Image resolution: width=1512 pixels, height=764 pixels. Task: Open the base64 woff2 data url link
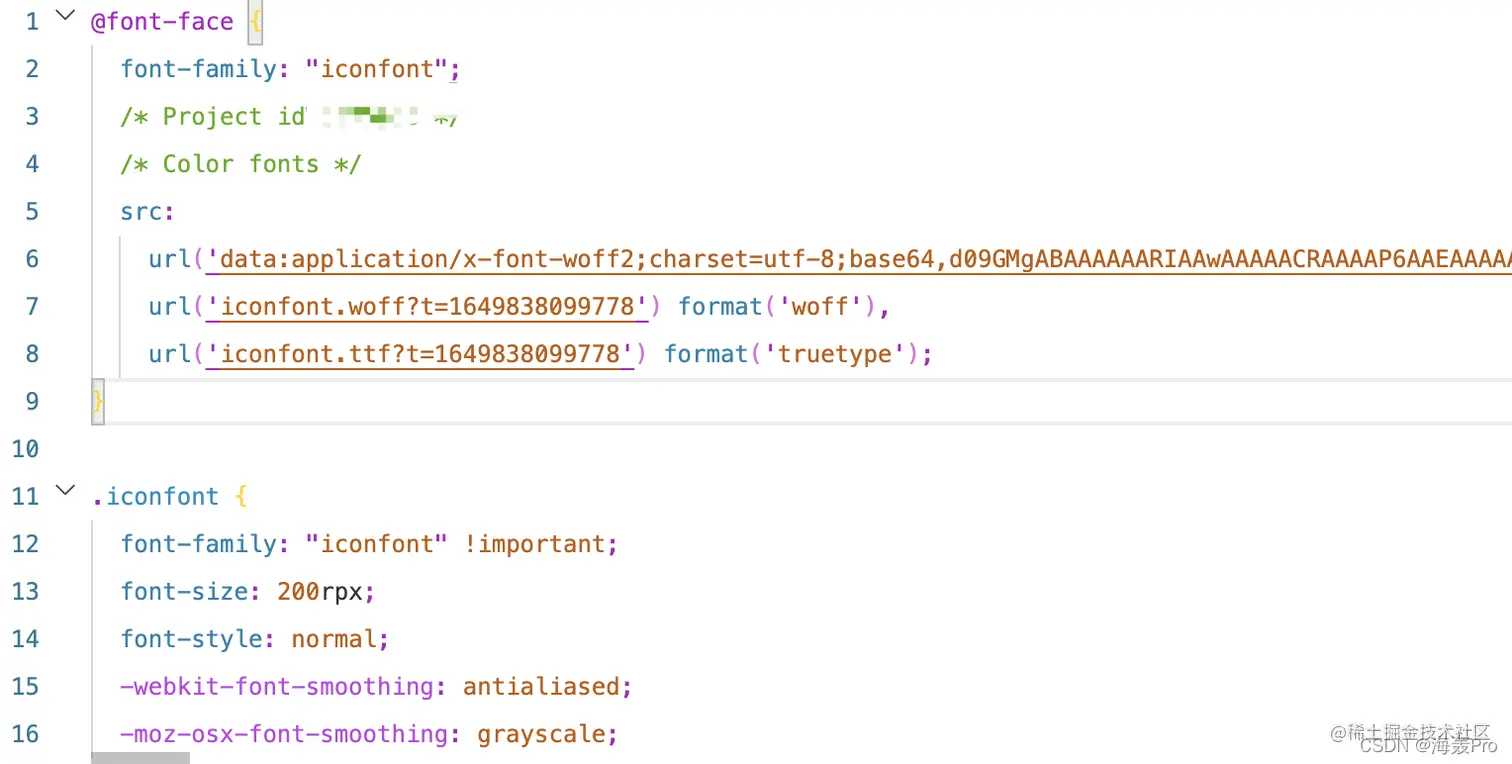click(x=859, y=259)
